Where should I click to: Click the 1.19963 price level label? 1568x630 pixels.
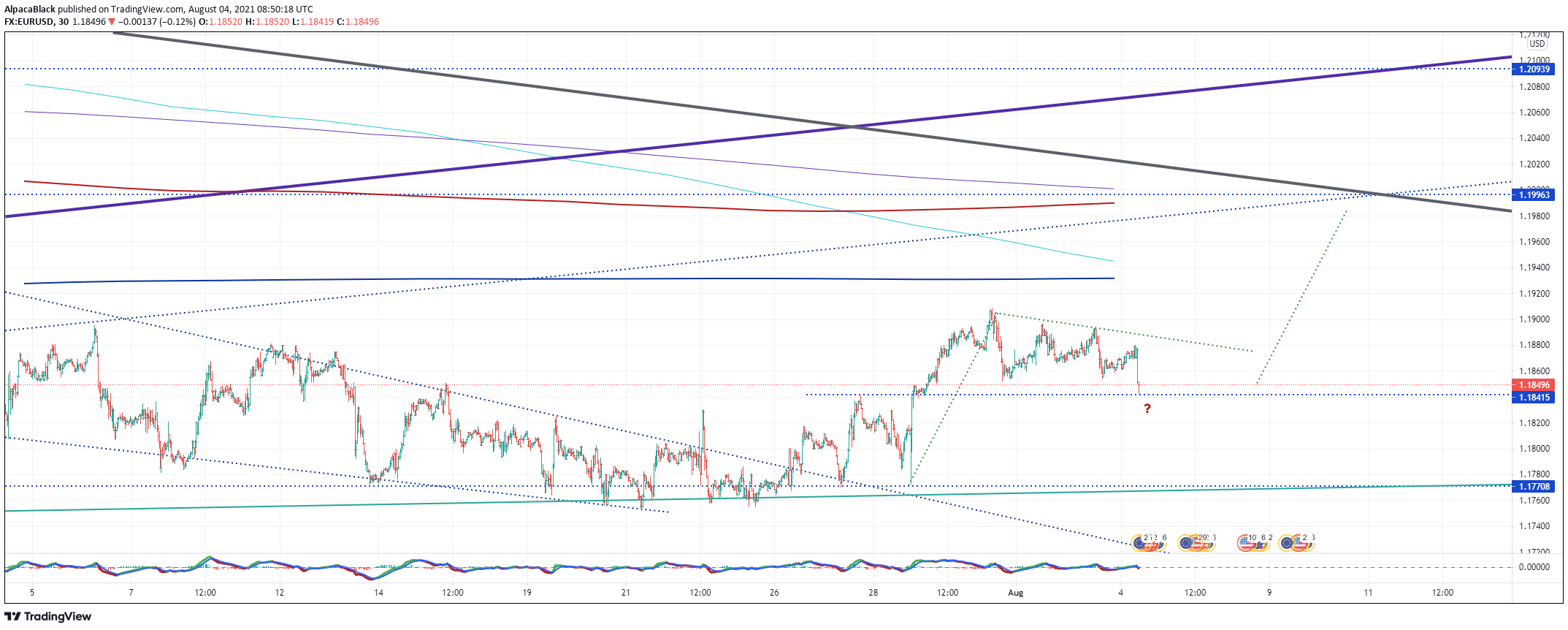1533,195
